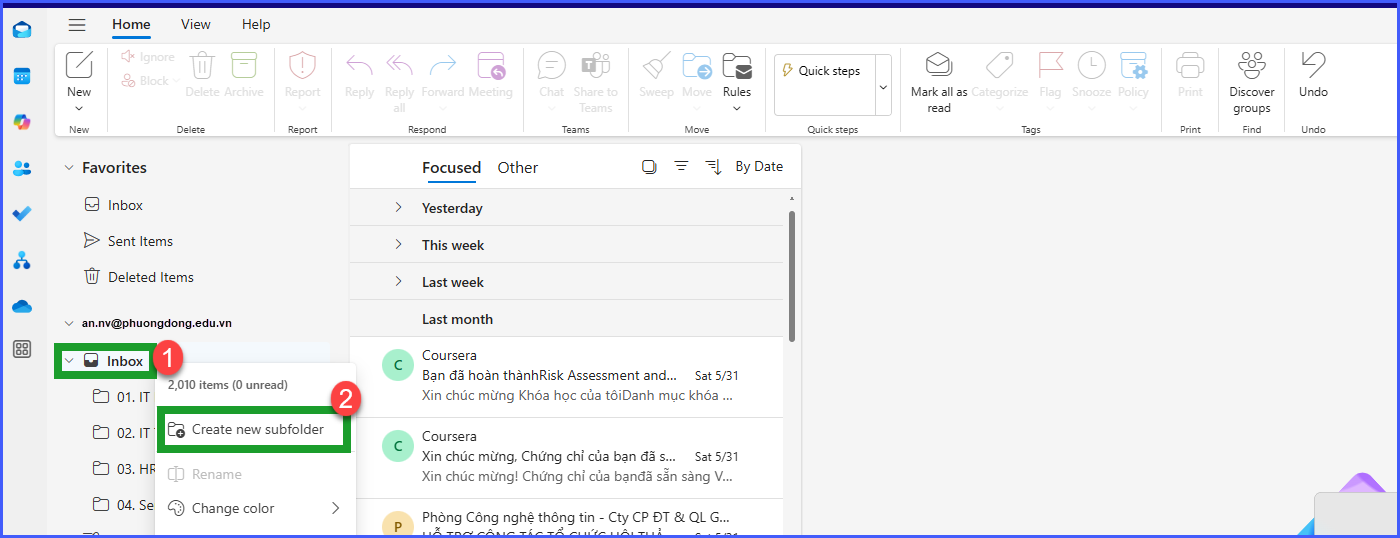1400x538 pixels.
Task: Click the Reply all icon
Action: tap(400, 66)
